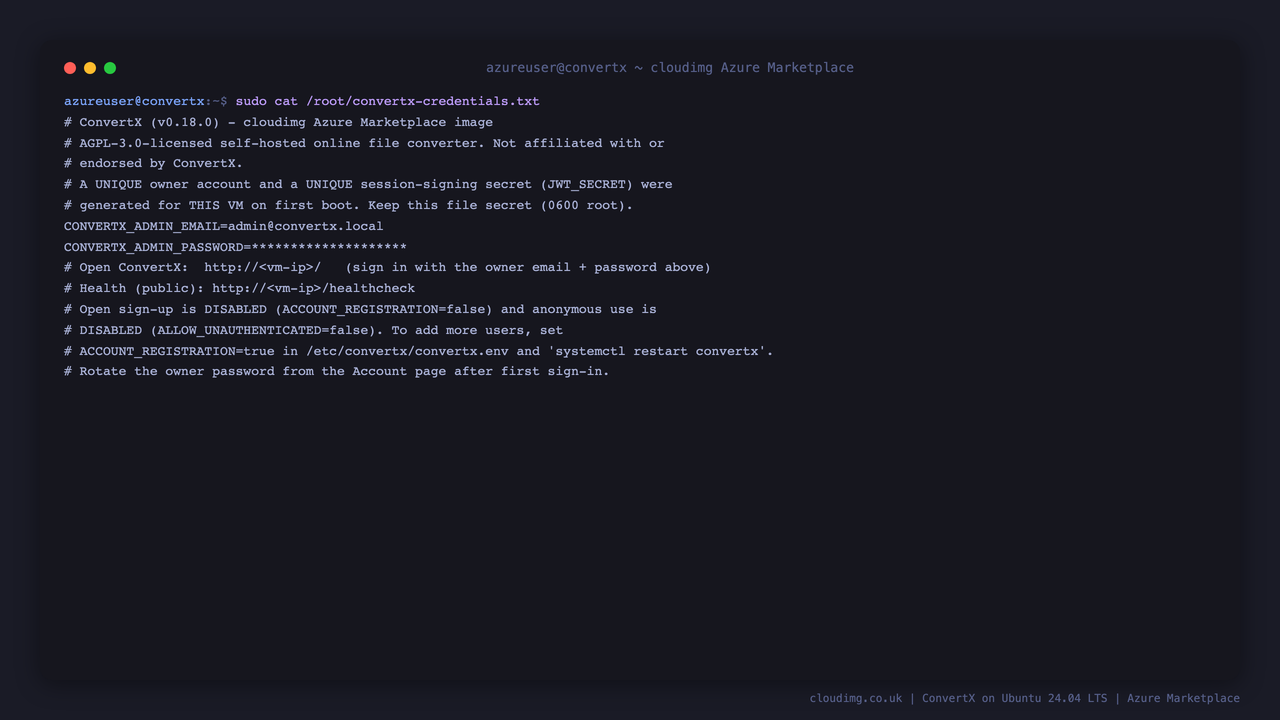Click the line '# endorsed by ConvertX.'
This screenshot has height=720, width=1280.
tap(153, 163)
